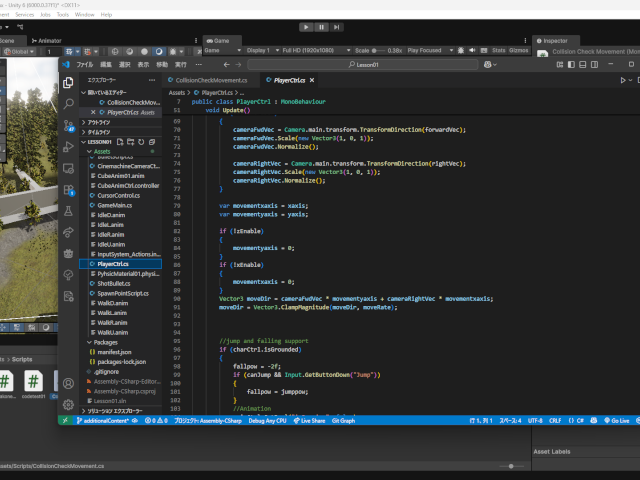Collapse all folders in LESSON01 explorer
The width and height of the screenshot is (640, 480).
point(152,142)
